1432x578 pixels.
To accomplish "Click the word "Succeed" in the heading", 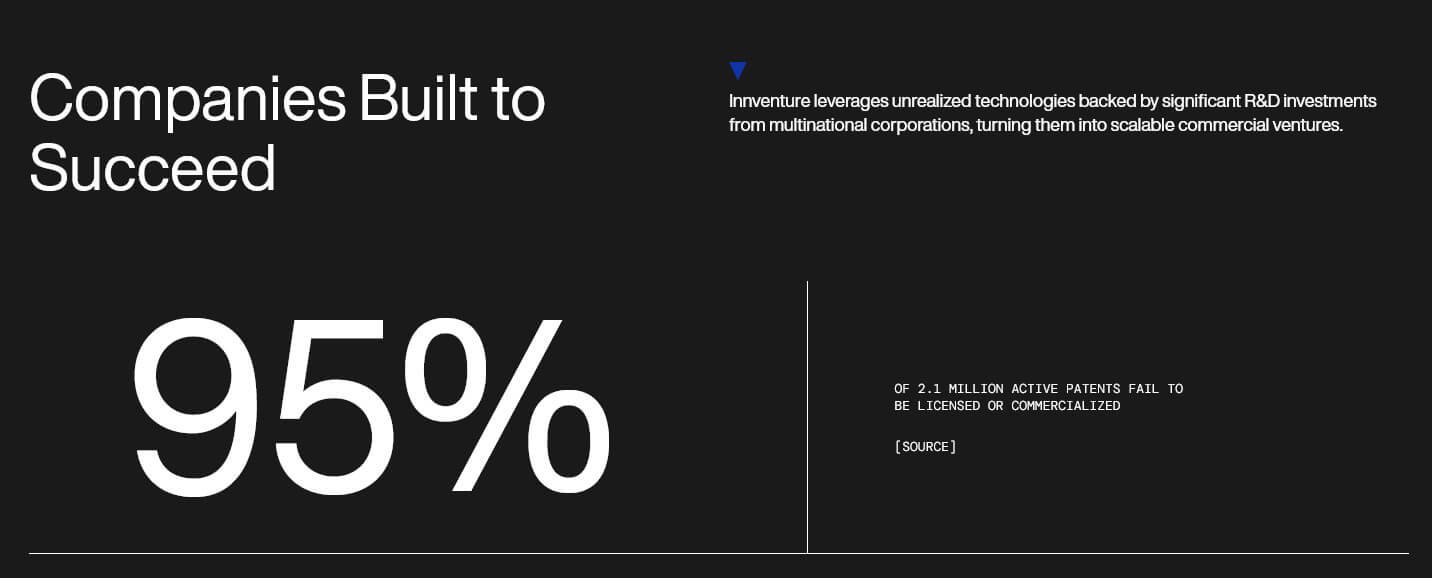I will (152, 168).
